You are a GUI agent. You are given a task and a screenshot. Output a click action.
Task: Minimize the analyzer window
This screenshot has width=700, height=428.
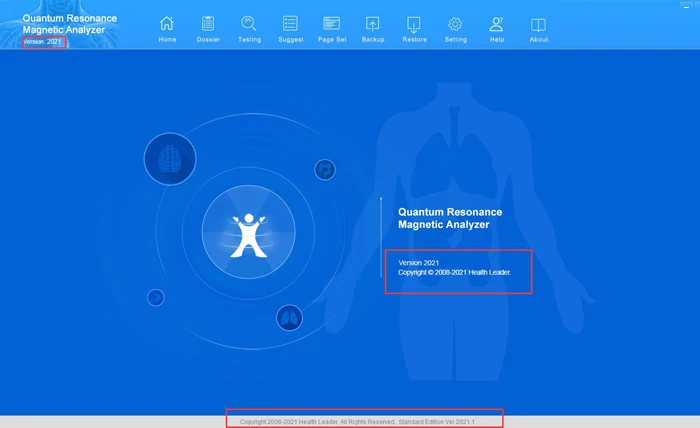coord(686,6)
